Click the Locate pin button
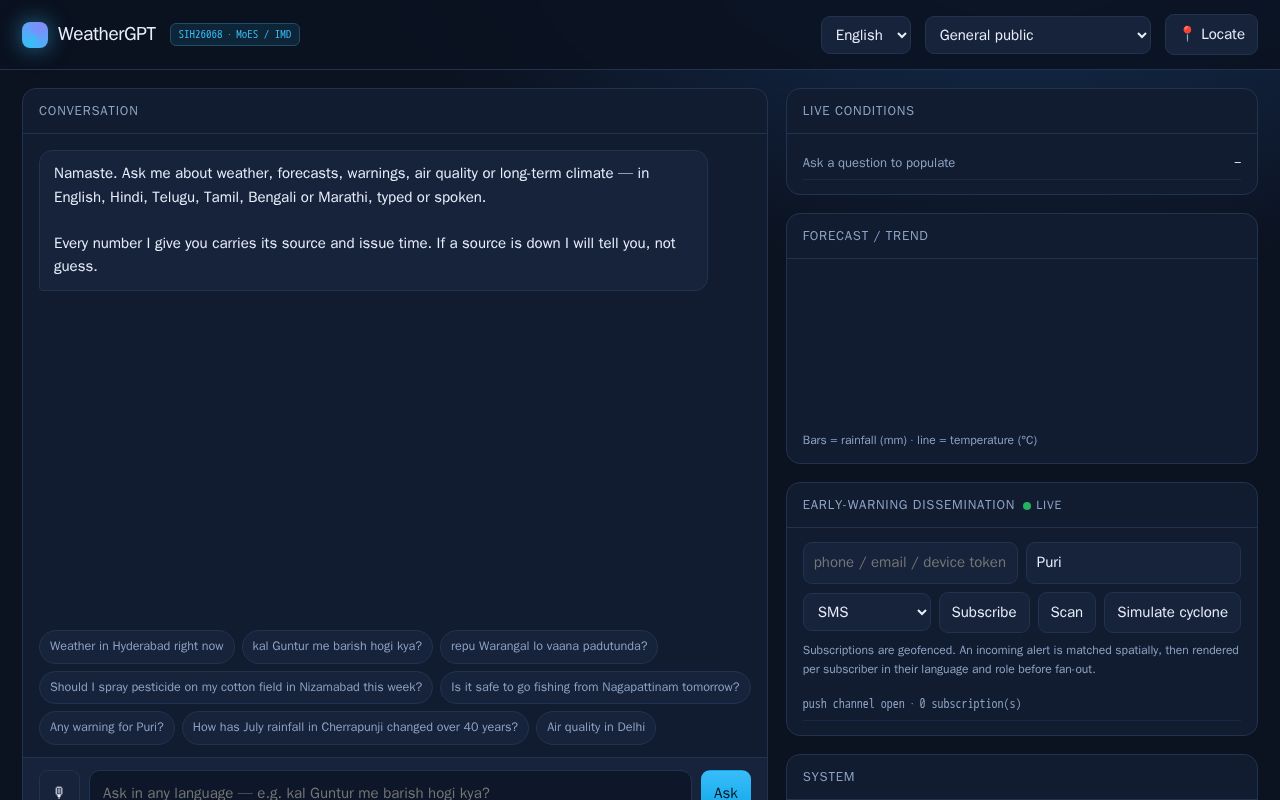1280x800 pixels. click(x=1211, y=35)
